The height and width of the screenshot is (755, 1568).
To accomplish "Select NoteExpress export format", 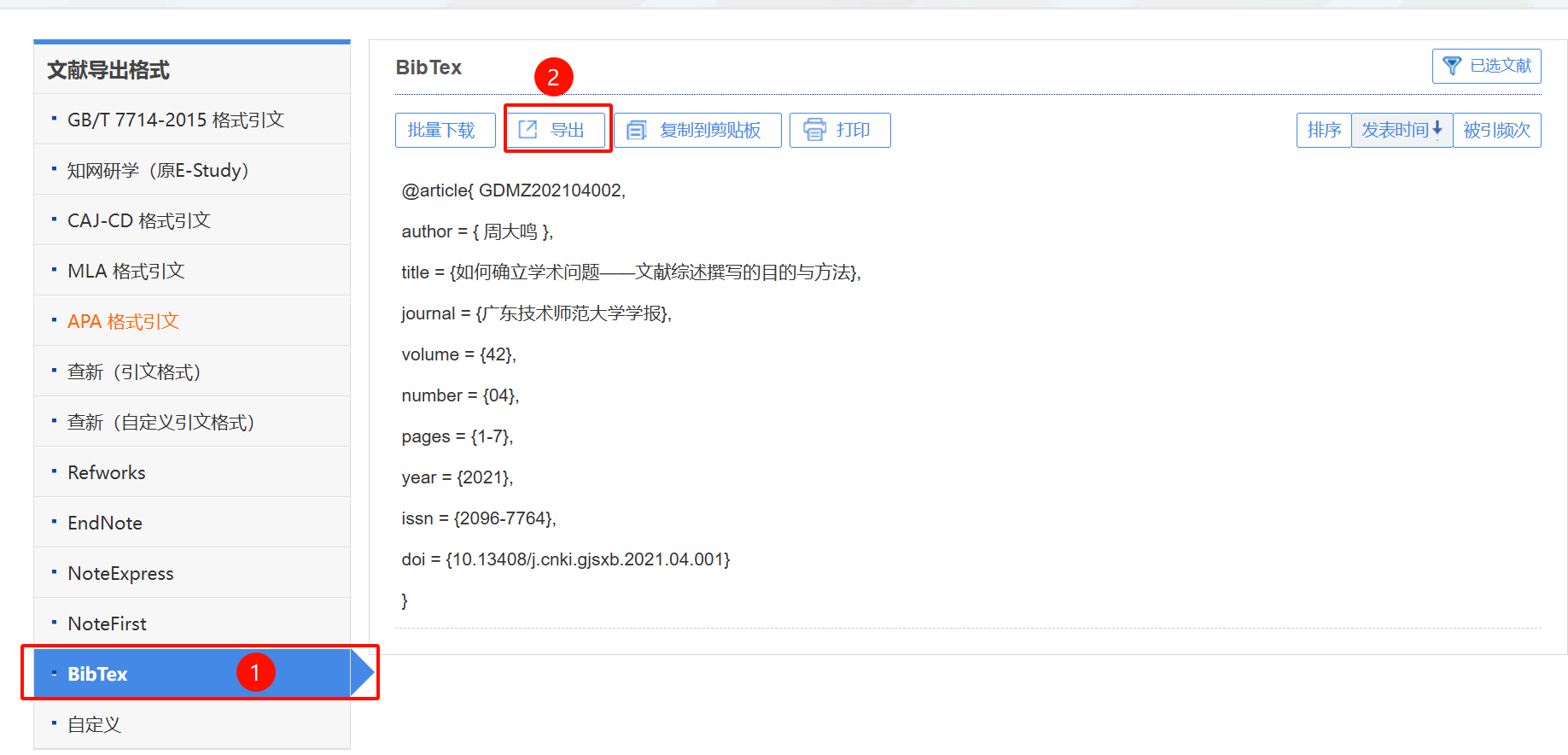I will [120, 573].
